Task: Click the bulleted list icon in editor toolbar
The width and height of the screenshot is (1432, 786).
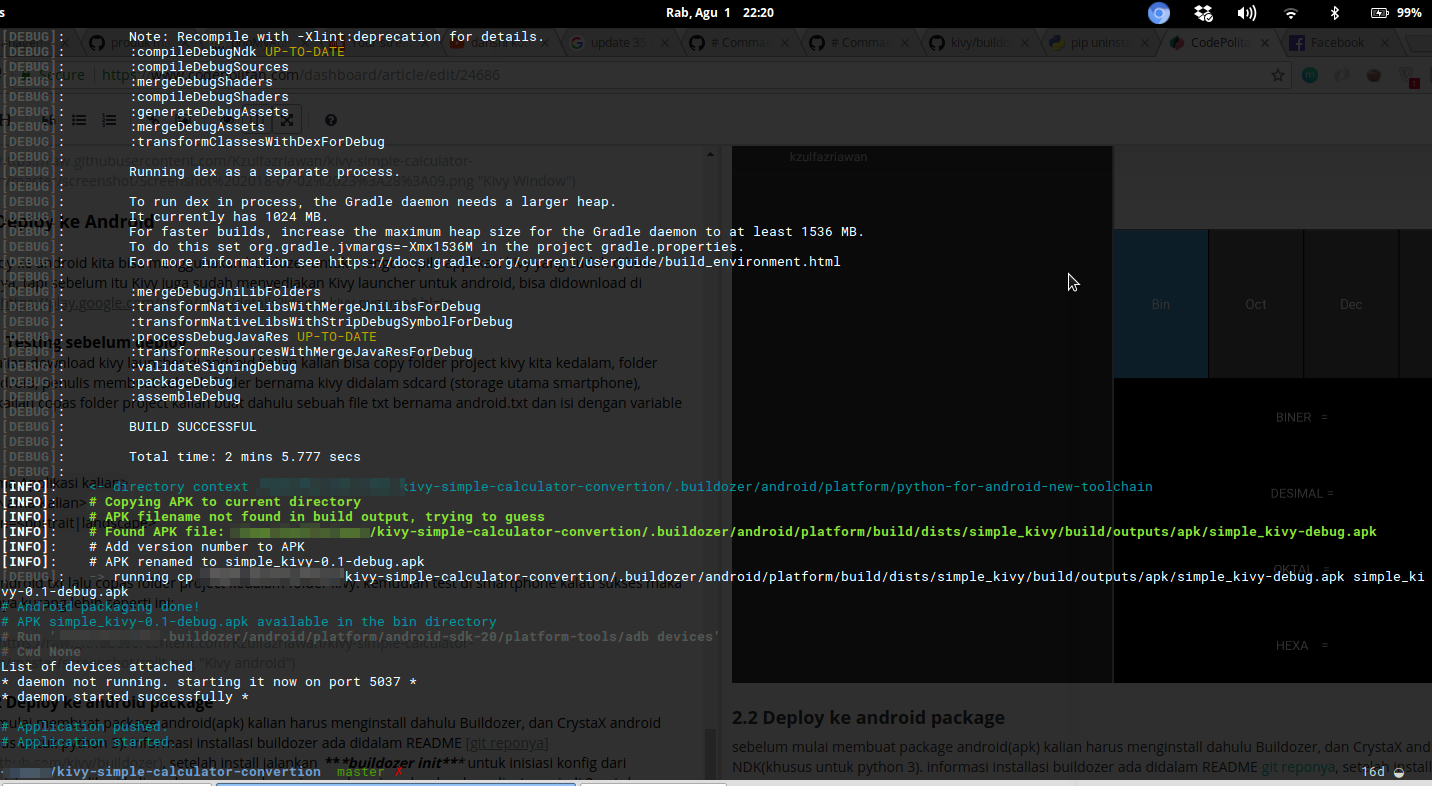Action: (x=81, y=120)
